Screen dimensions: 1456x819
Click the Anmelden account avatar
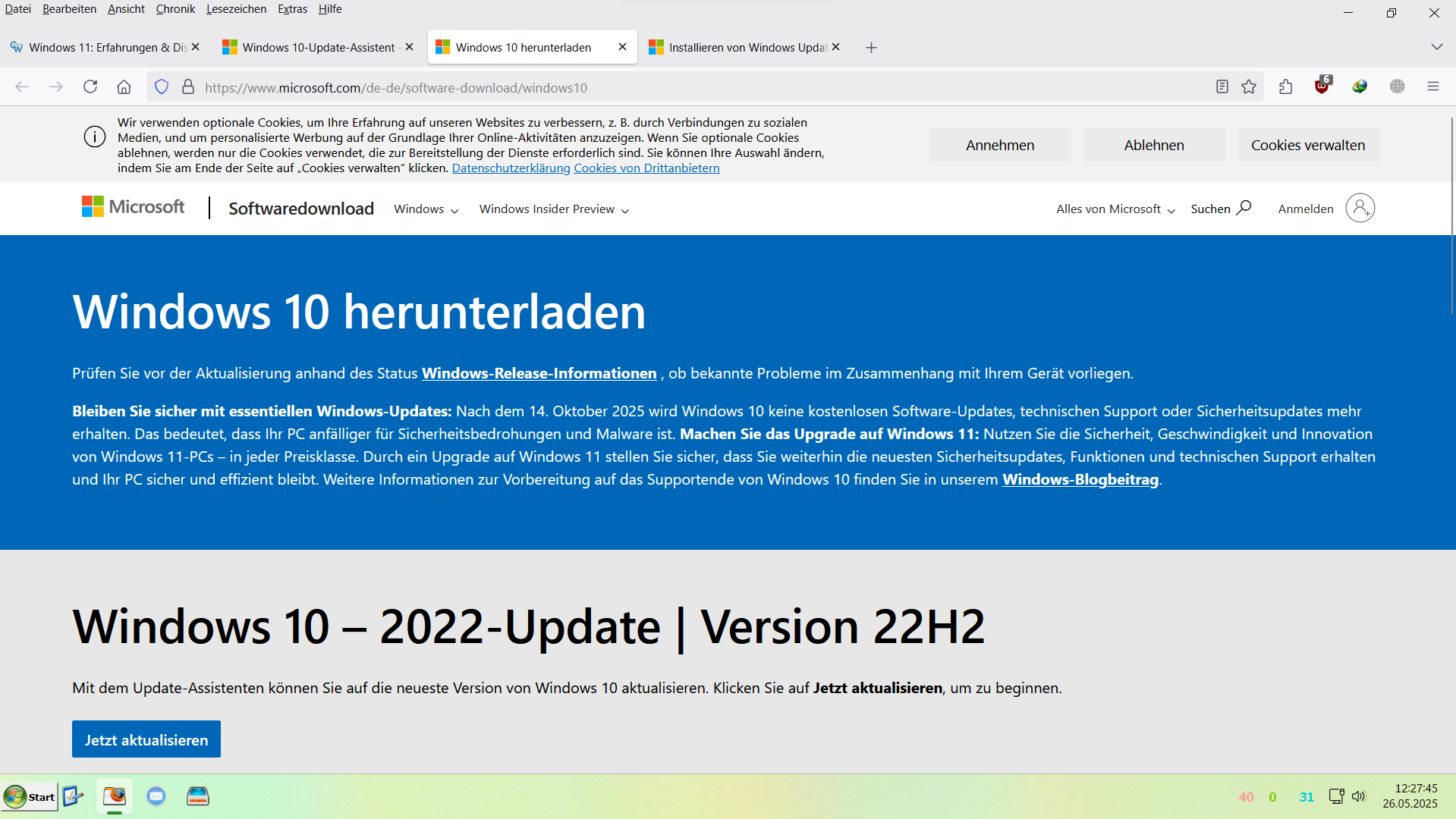pyautogui.click(x=1360, y=208)
